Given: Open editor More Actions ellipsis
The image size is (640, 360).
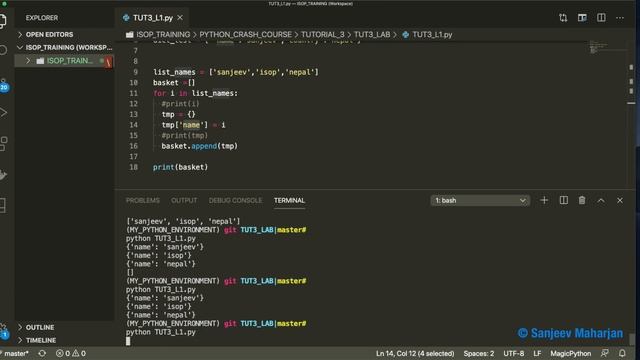Looking at the screenshot, I should 620,18.
